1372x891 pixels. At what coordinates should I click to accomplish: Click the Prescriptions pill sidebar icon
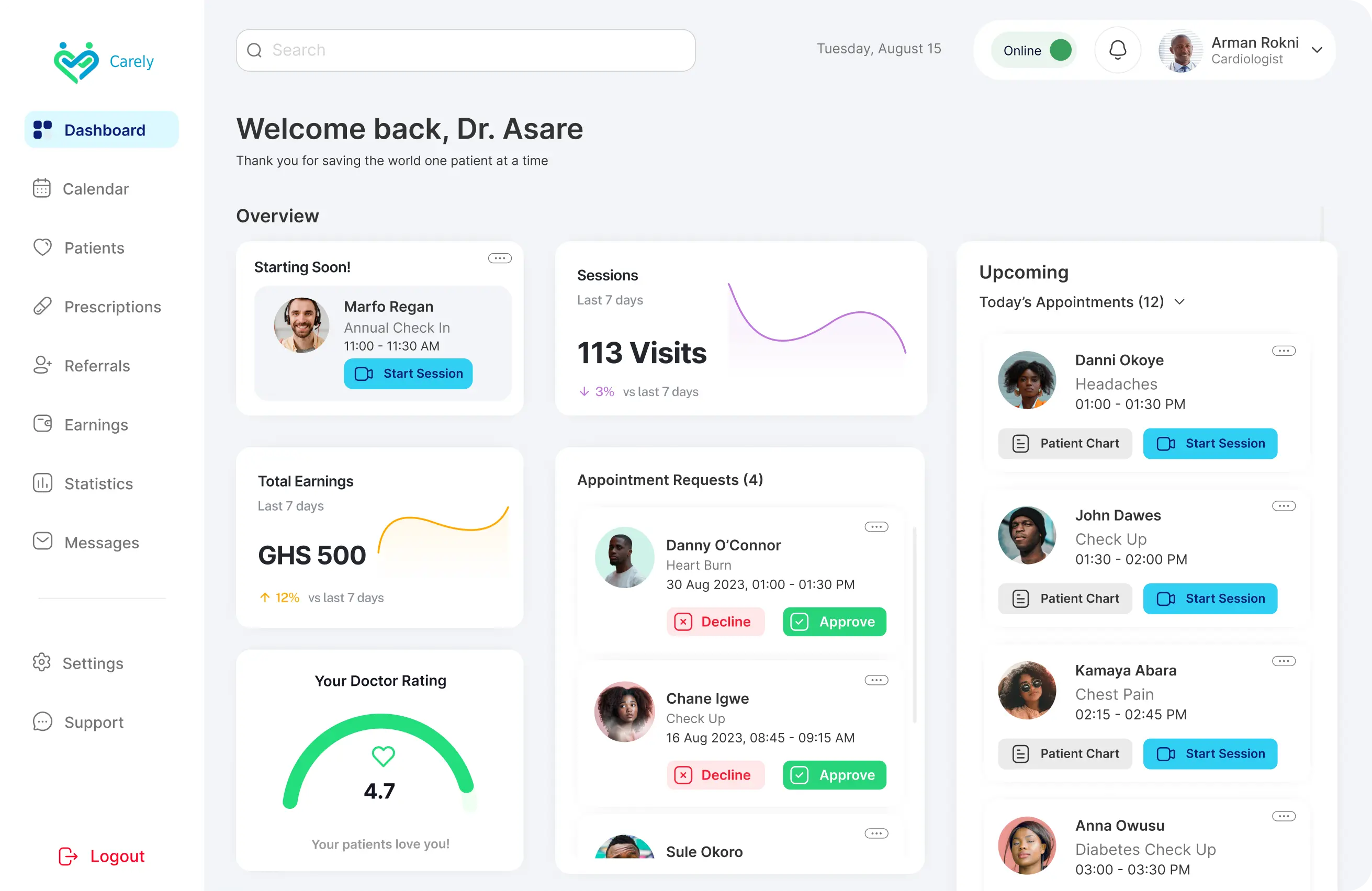(x=42, y=306)
